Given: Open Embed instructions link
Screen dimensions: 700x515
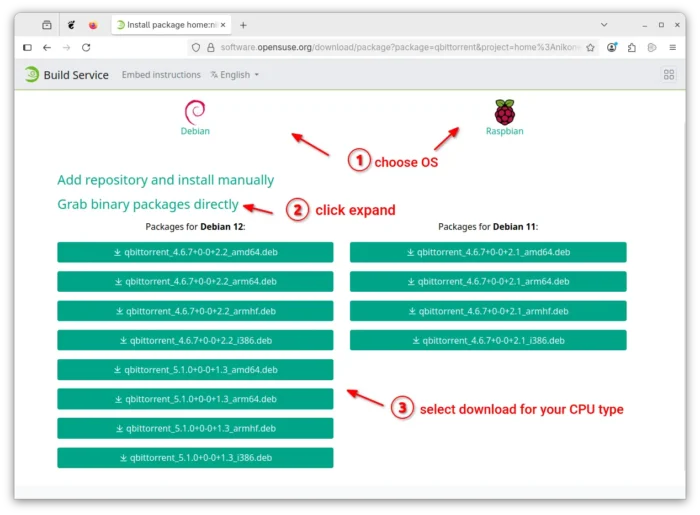Looking at the screenshot, I should click(x=161, y=75).
